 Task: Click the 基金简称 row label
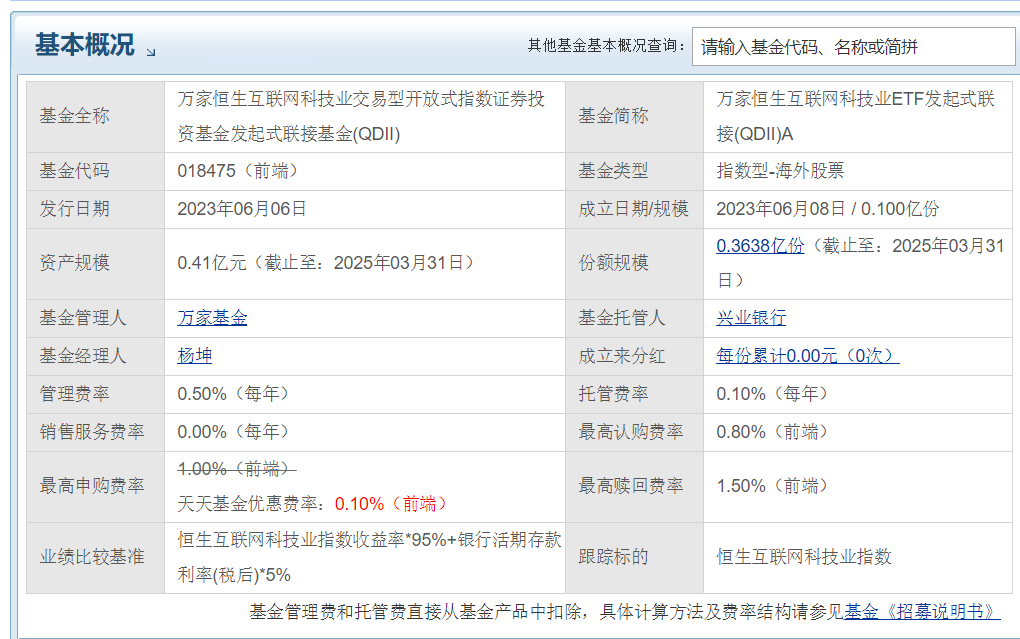coord(613,116)
